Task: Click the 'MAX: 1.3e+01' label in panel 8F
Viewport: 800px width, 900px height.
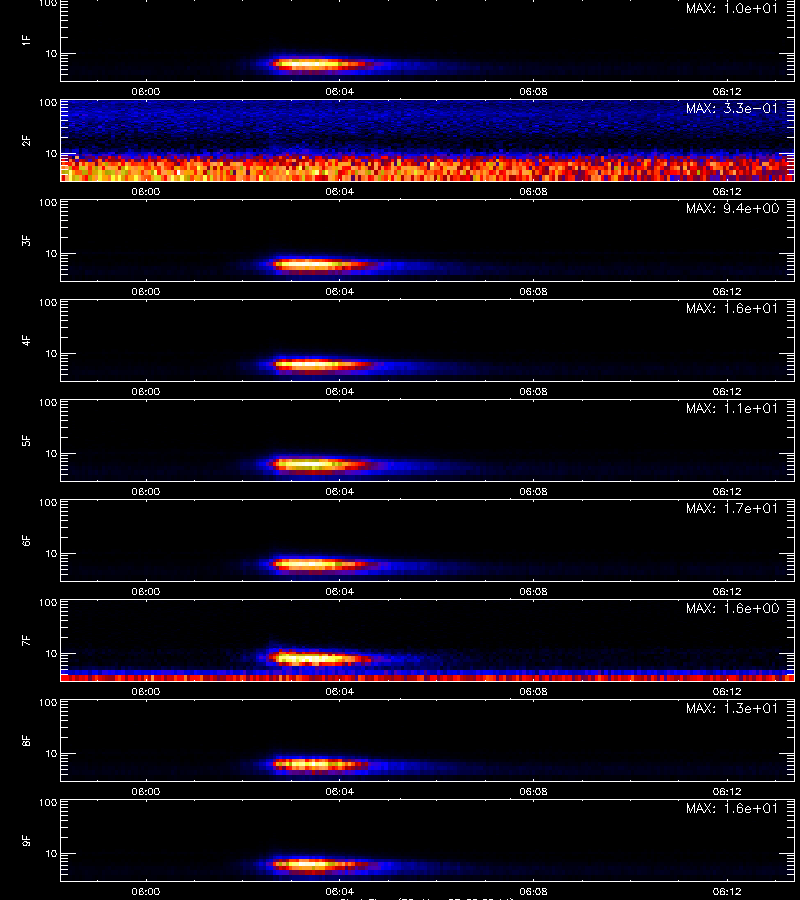Action: point(732,708)
